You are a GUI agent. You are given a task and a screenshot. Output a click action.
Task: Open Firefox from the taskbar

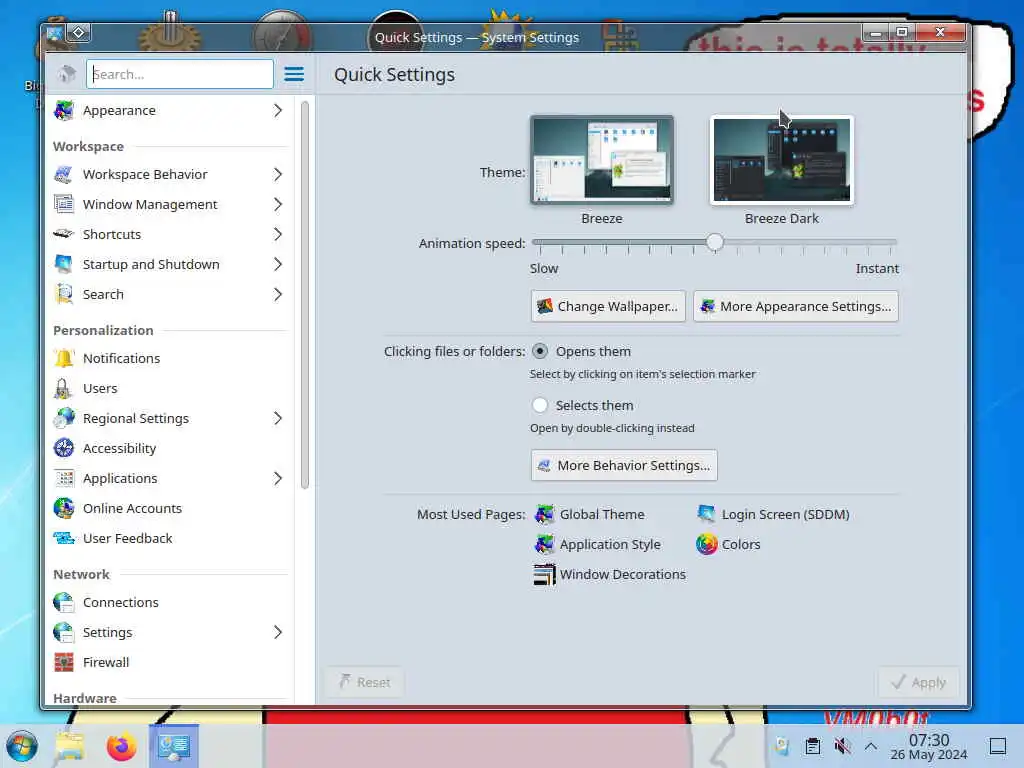[x=121, y=746]
